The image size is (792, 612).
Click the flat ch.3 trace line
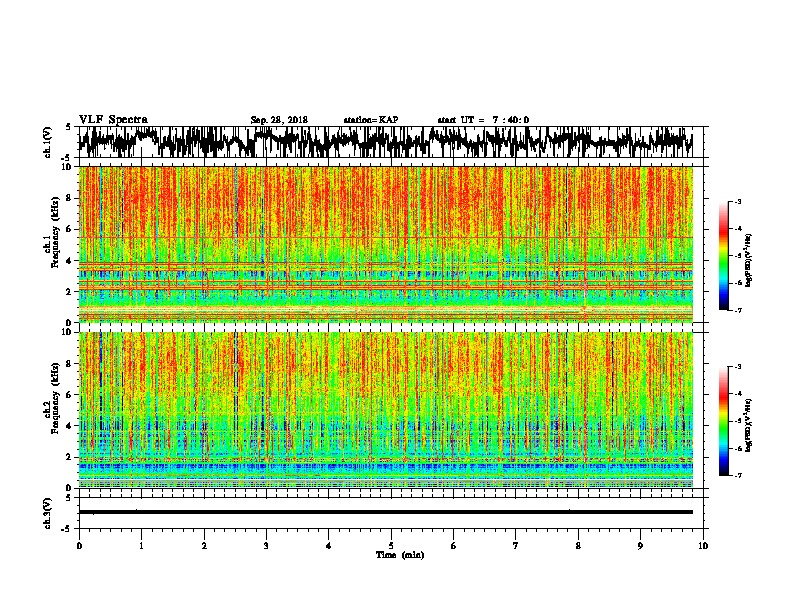coord(385,512)
